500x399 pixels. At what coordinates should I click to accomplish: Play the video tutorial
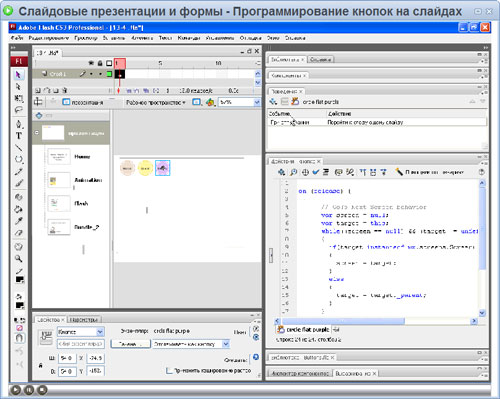[x=15, y=389]
